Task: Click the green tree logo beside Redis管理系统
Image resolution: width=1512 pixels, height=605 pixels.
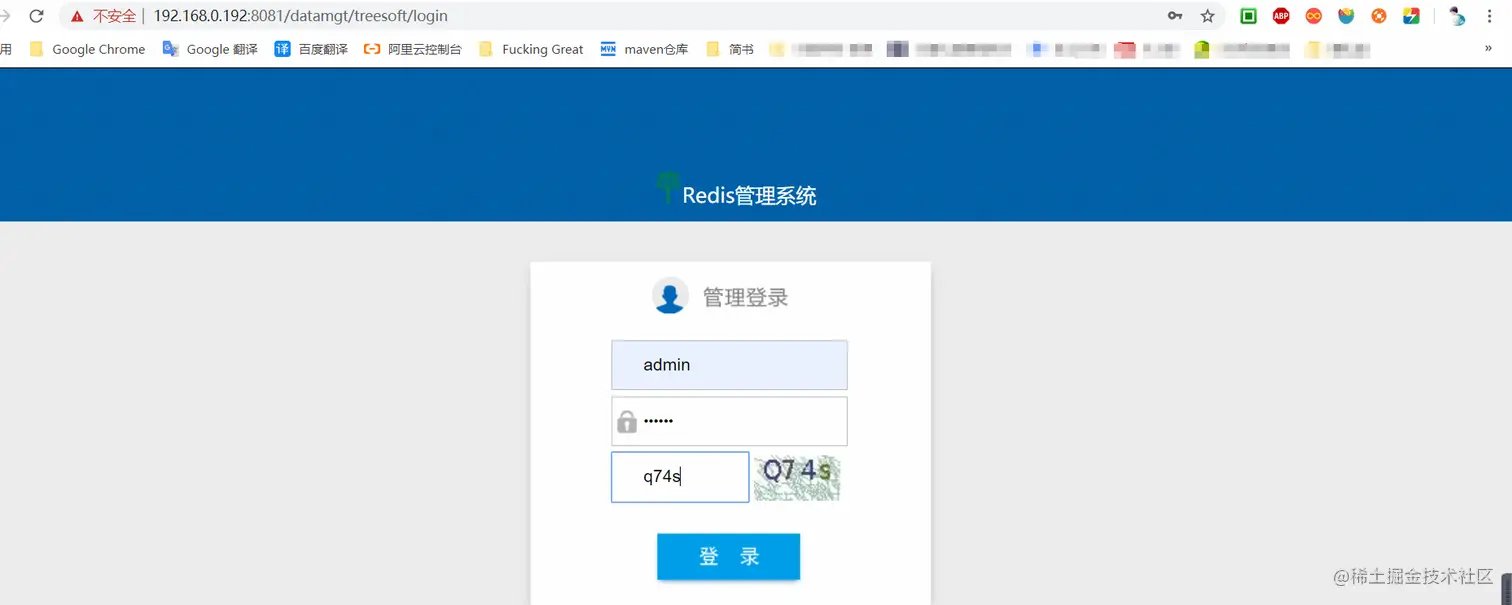Action: (x=667, y=187)
